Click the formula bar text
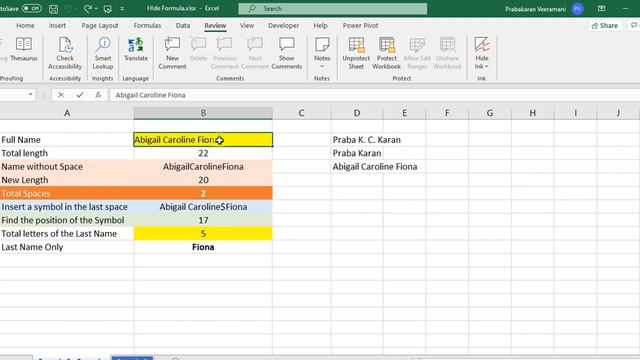 150,95
